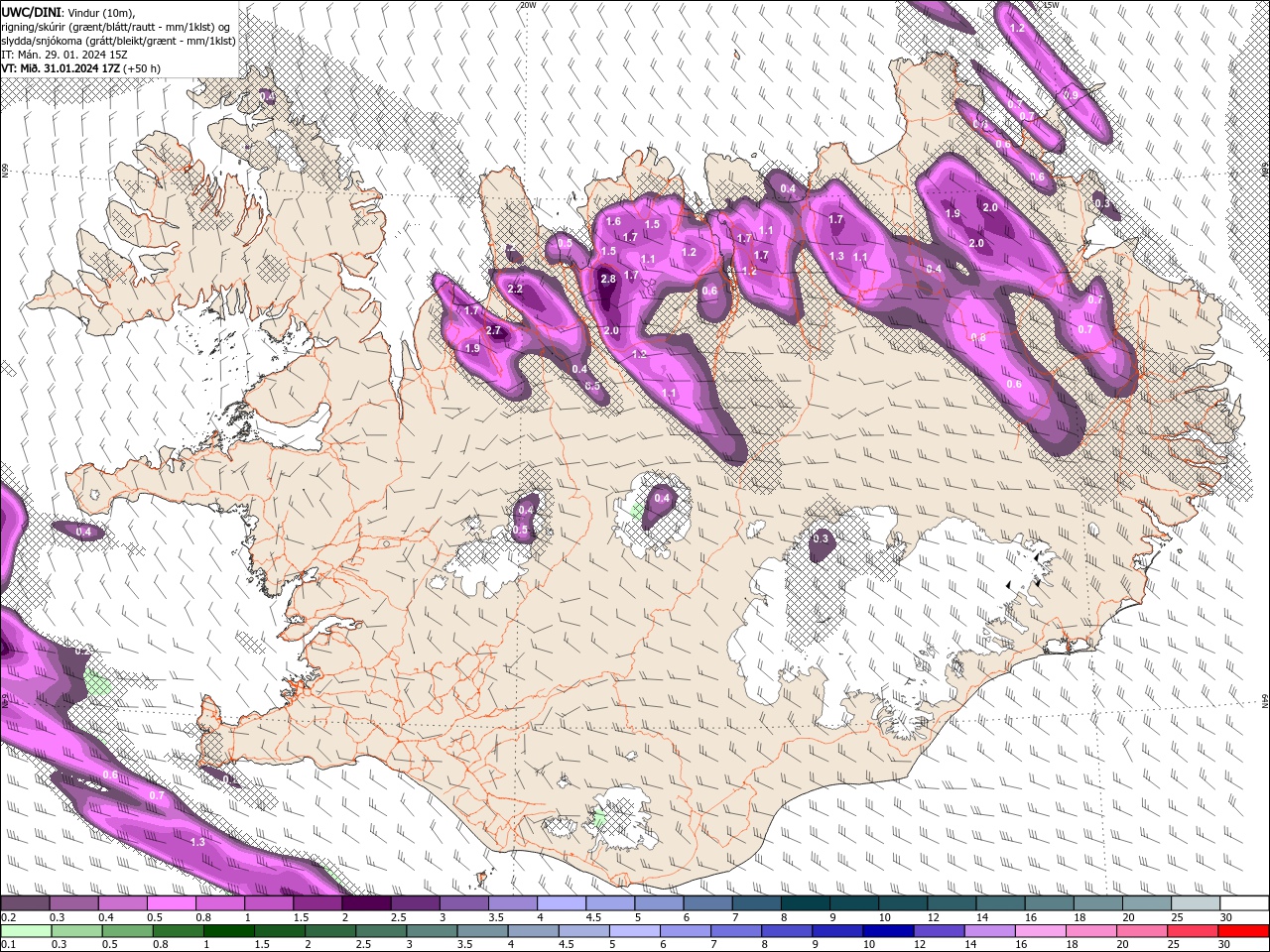Click the 1.6 snowfall value on the map
1270x952 pixels.
tap(613, 222)
